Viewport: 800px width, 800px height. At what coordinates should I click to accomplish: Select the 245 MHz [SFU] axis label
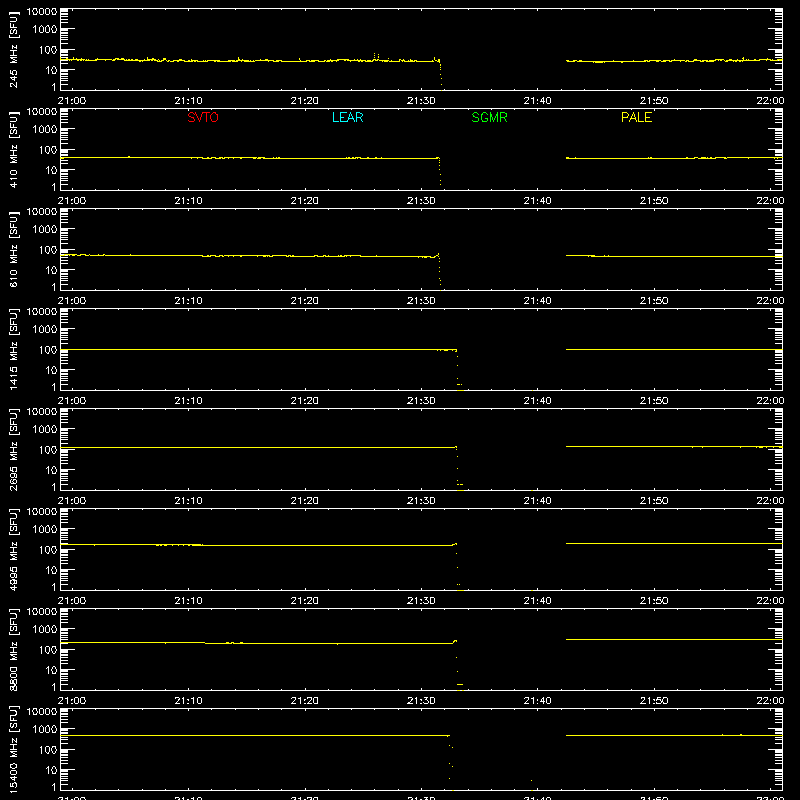(x=13, y=50)
